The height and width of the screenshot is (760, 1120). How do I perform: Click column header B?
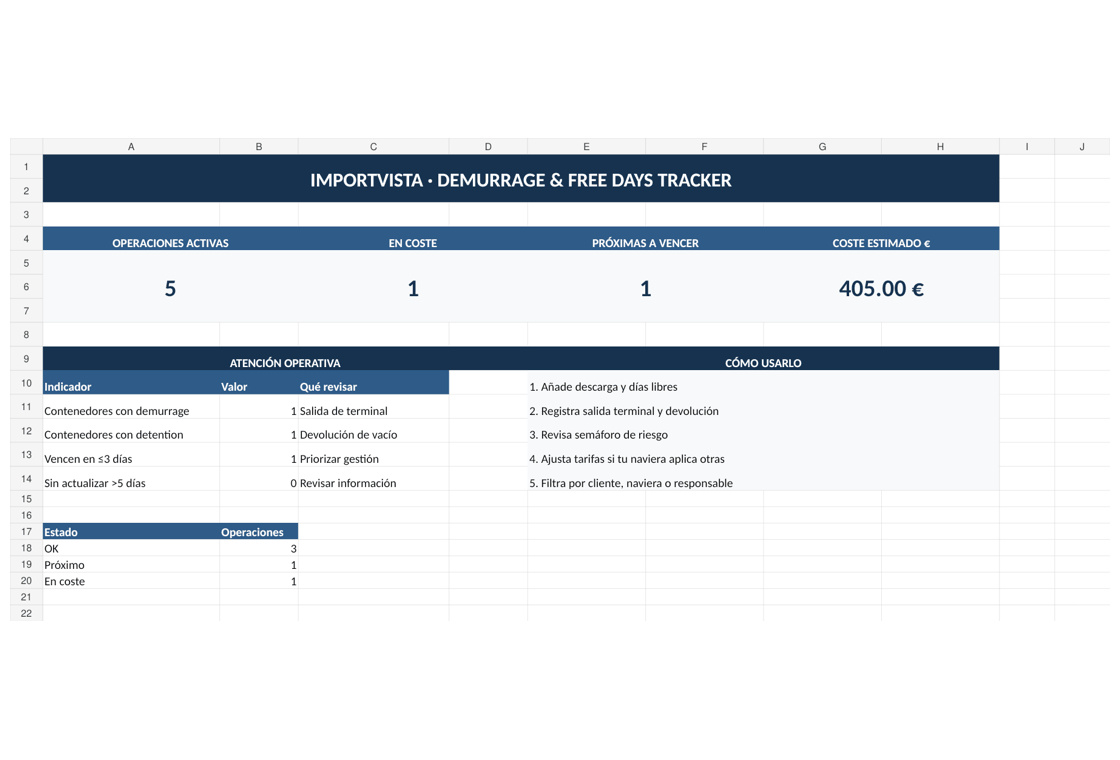[259, 146]
